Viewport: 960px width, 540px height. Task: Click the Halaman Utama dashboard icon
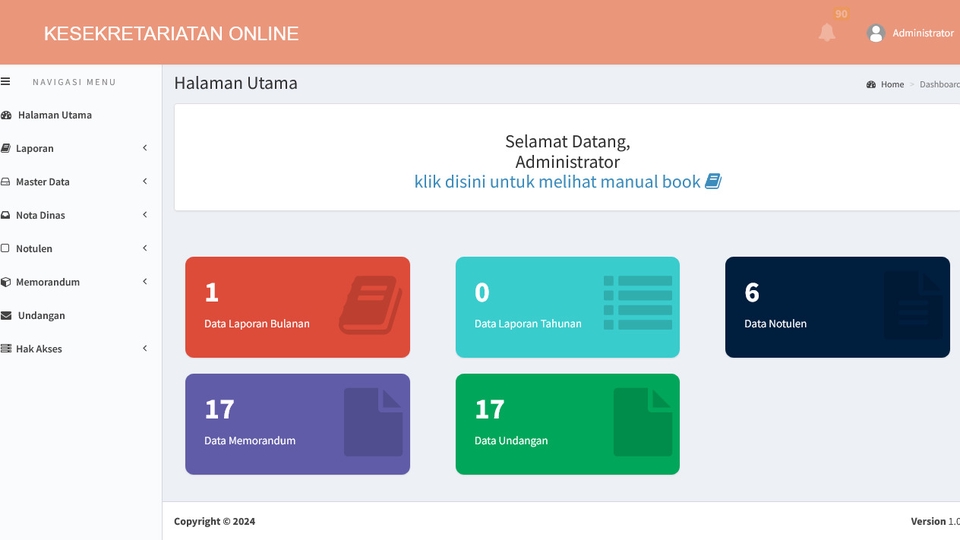tap(6, 115)
